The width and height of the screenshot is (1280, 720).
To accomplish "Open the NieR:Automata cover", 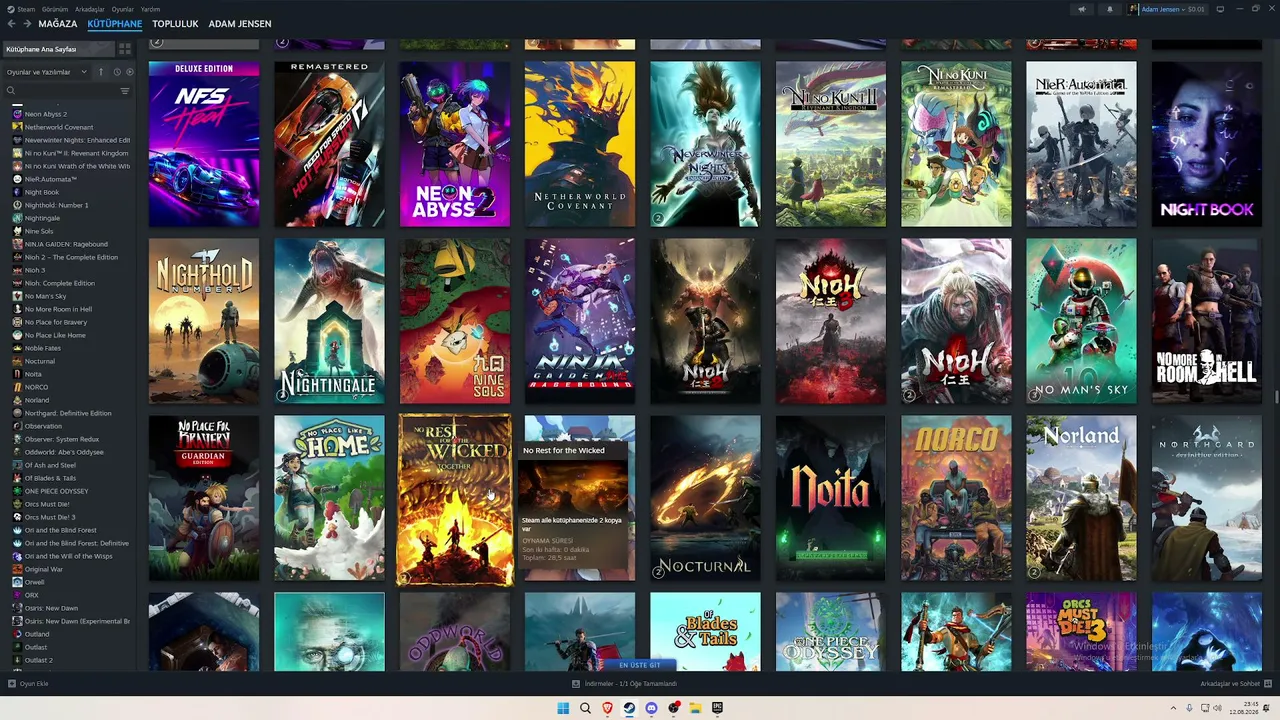I will click(x=1081, y=144).
